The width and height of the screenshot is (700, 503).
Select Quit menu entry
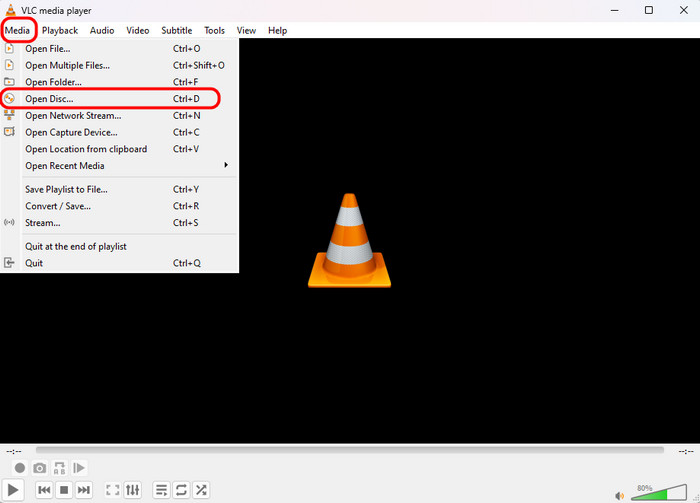pyautogui.click(x=119, y=263)
